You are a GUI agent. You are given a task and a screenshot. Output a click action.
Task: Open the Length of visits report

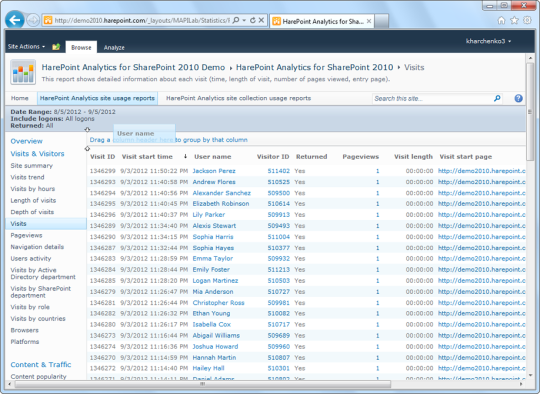coord(33,200)
